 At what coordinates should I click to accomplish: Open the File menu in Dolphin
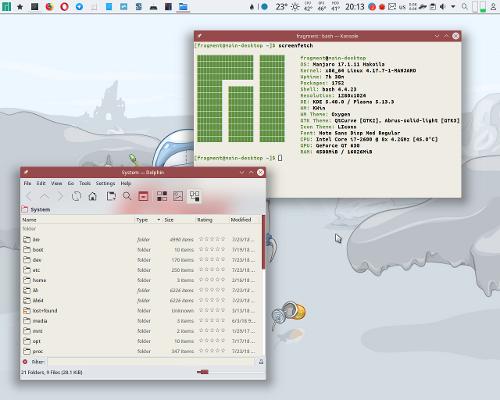tap(27, 183)
